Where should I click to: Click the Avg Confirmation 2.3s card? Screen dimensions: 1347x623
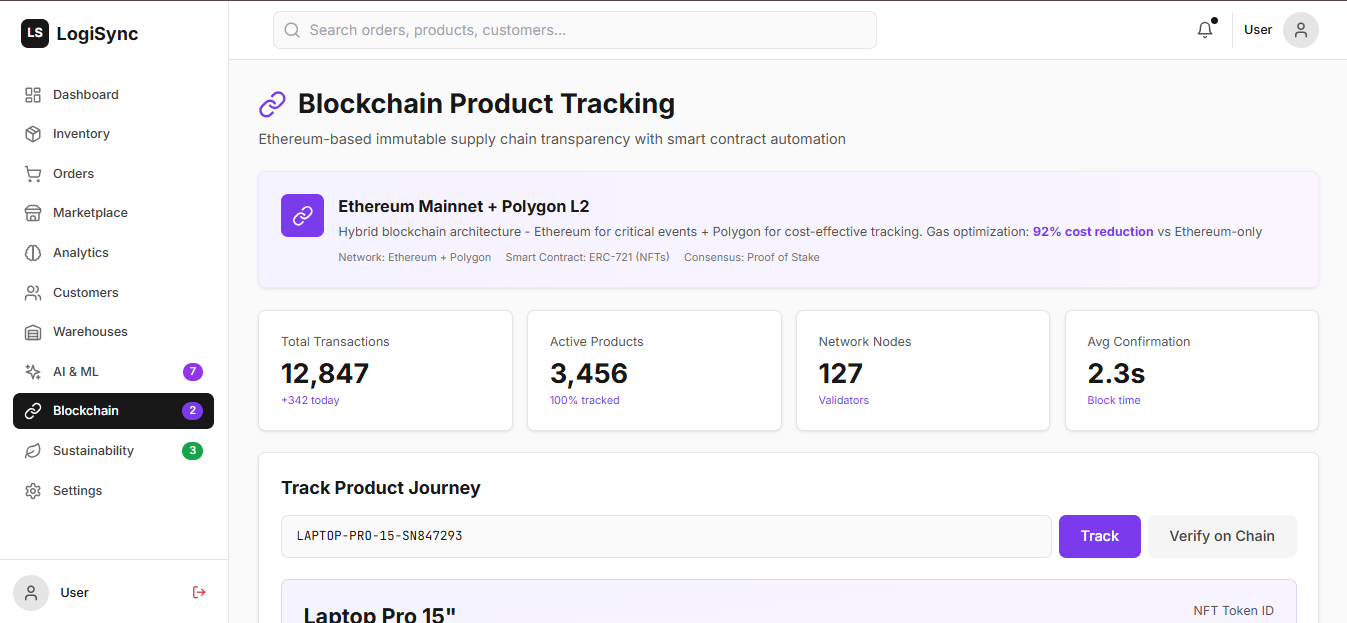[1192, 371]
